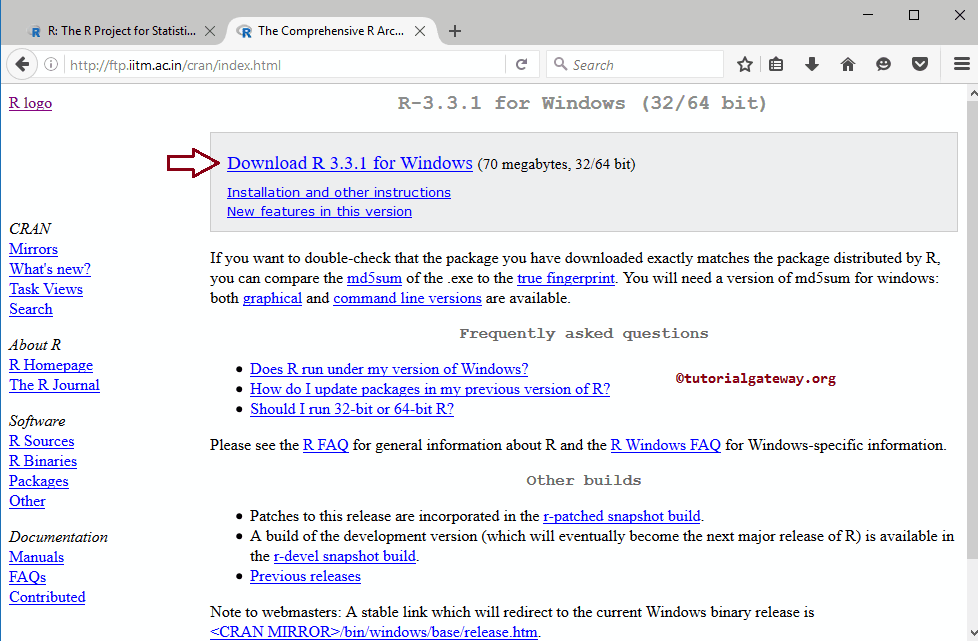Download R 3.3.1 for Windows link
Screen dimensions: 978x641
(350, 163)
